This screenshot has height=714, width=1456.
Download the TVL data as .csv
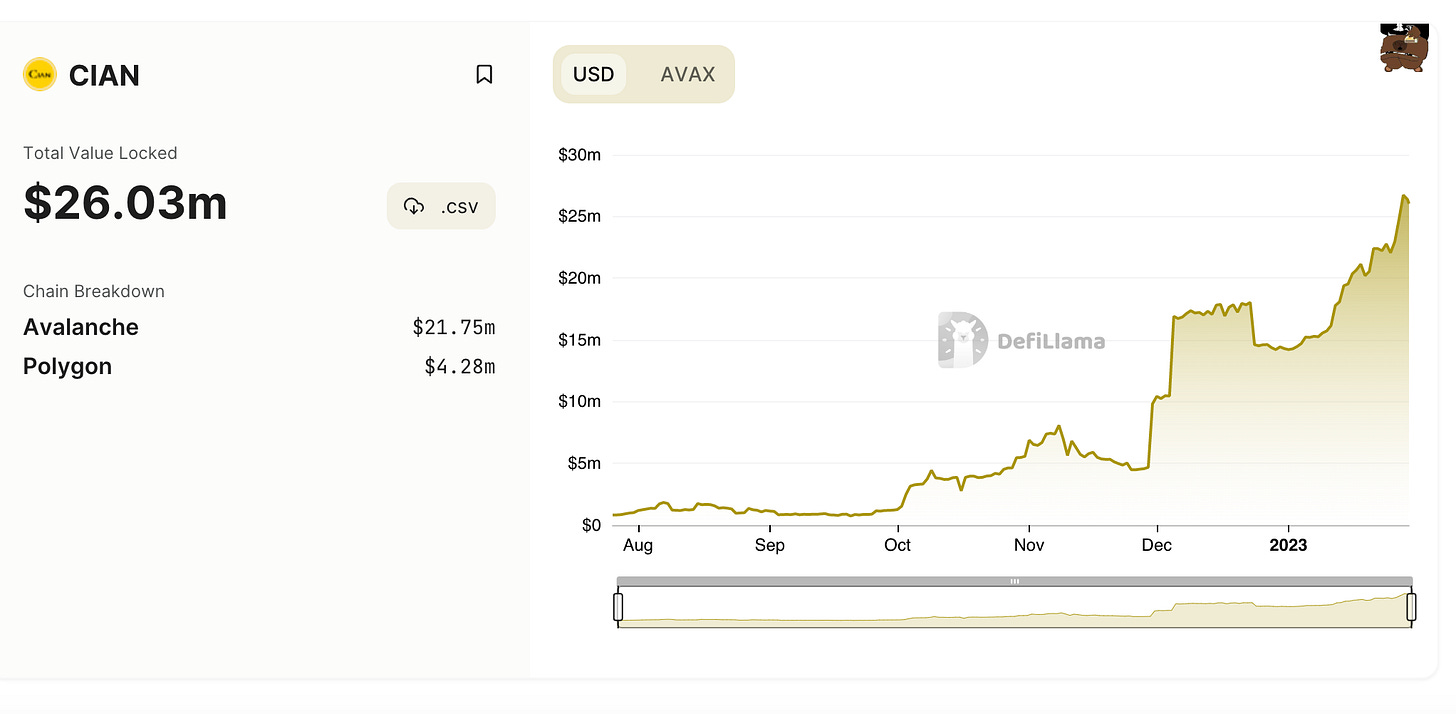pos(441,206)
